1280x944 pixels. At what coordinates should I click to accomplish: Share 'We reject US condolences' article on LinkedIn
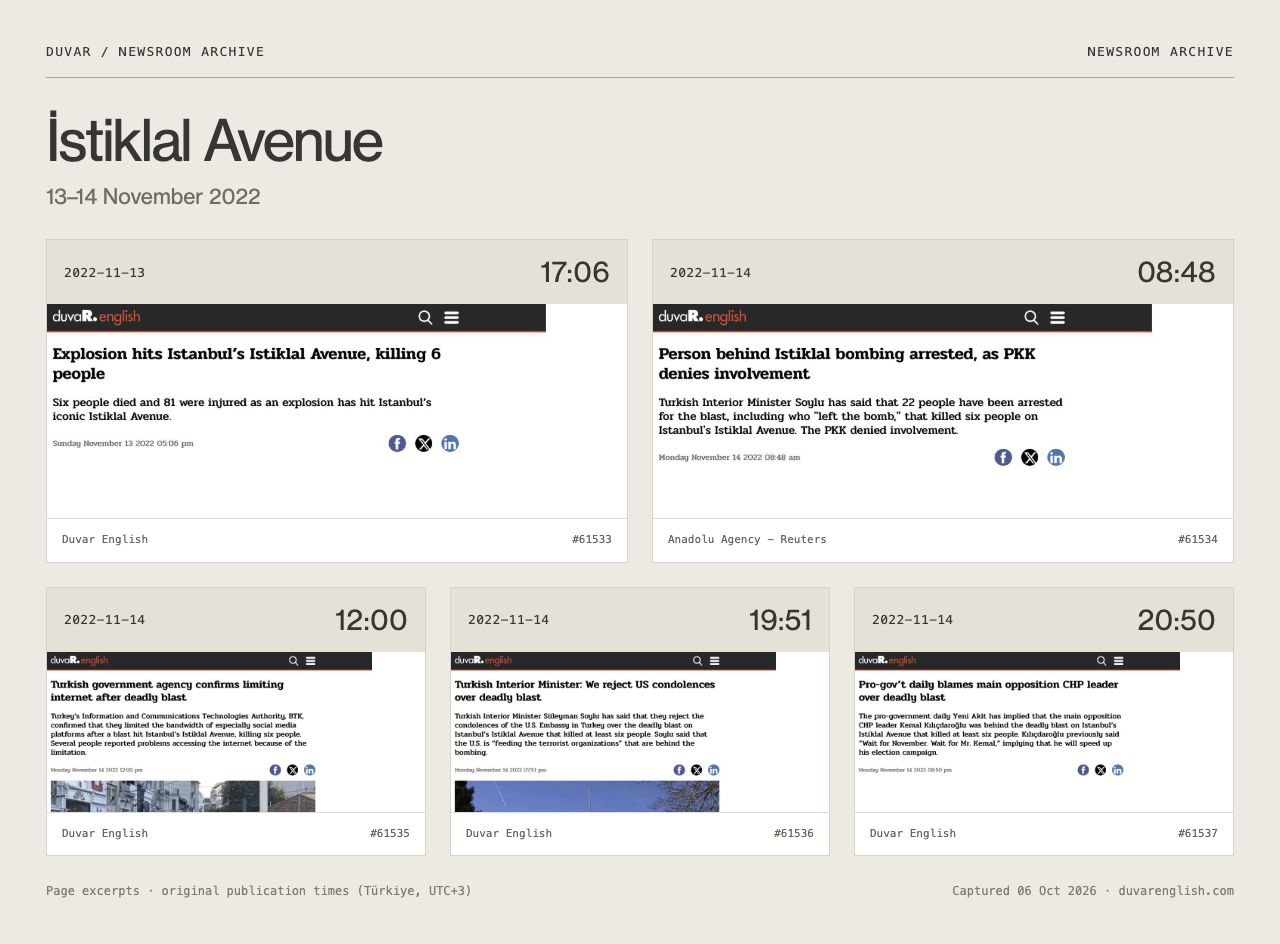click(x=713, y=770)
